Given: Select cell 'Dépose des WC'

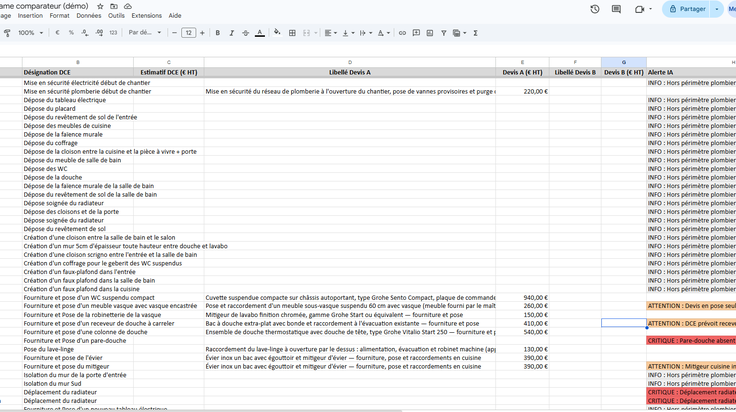Looking at the screenshot, I should tap(78, 168).
